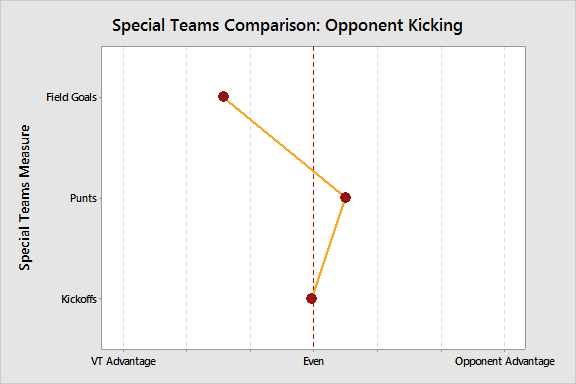
Task: Click the Kickoffs axis label
Action: coord(79,299)
